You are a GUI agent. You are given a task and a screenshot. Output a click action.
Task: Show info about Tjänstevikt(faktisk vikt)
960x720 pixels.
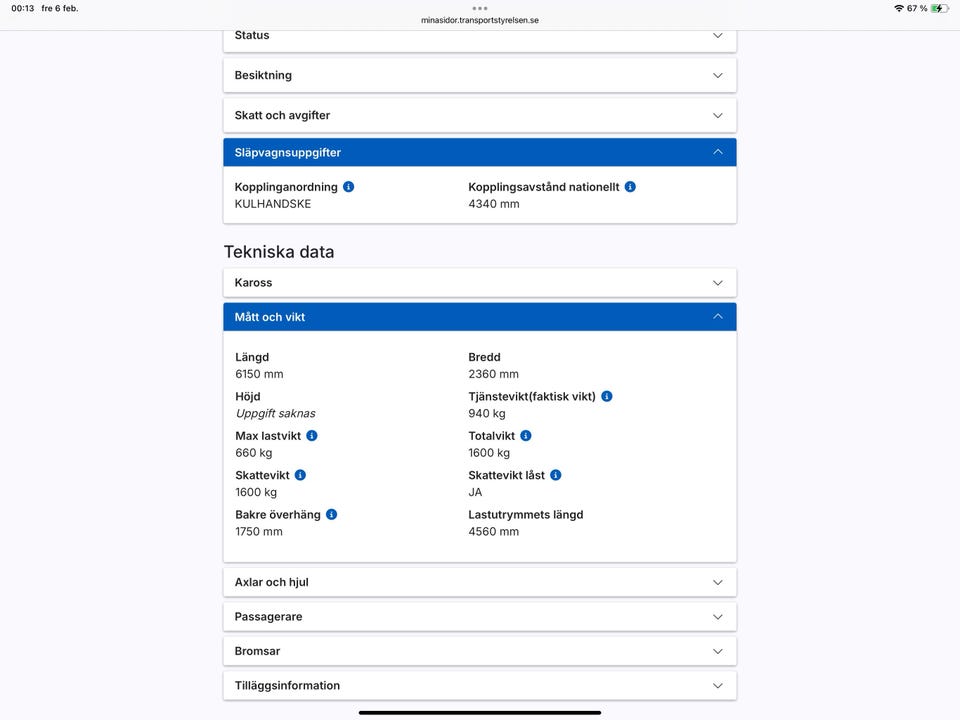coord(607,397)
